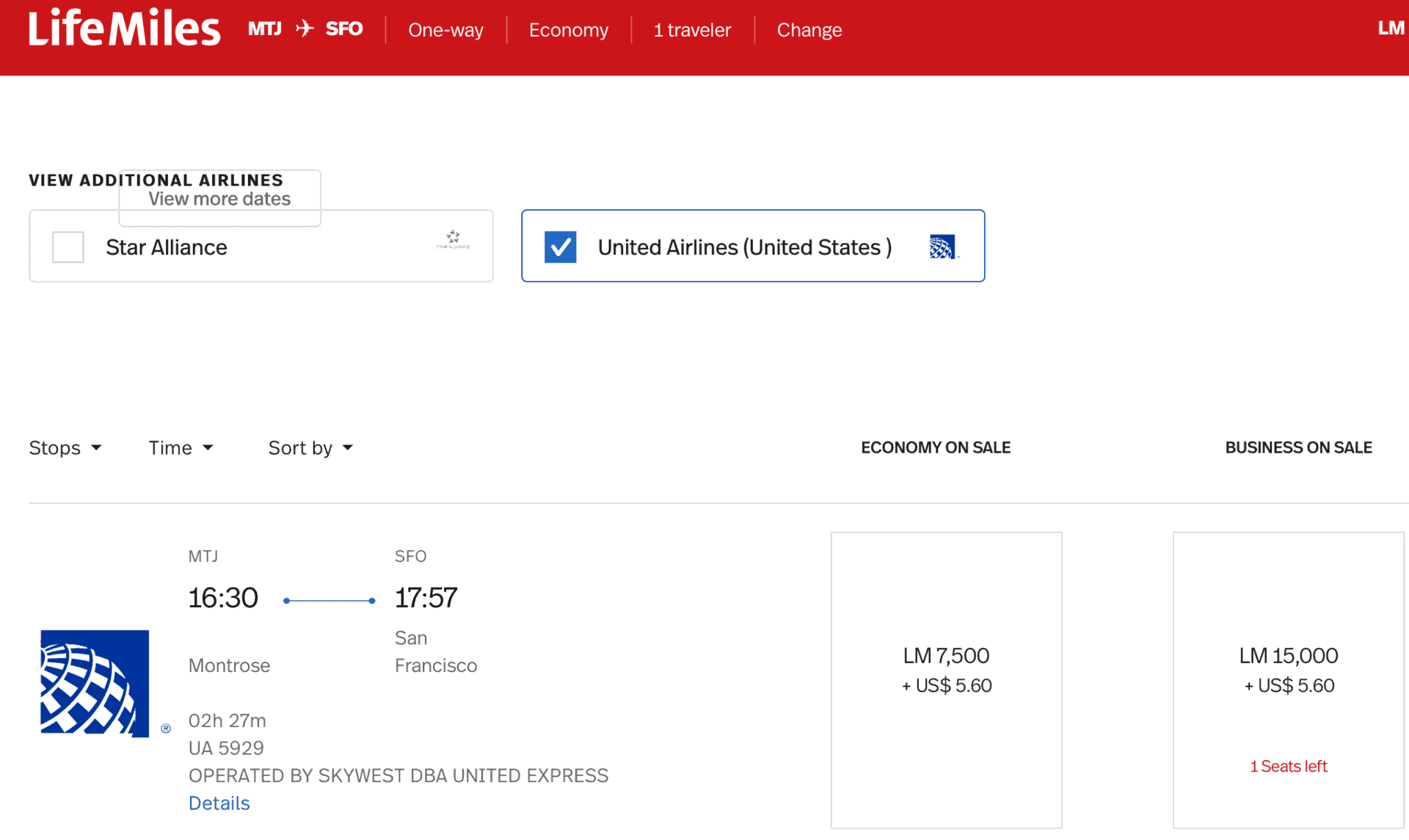Expand the Sort by dropdown
Image resolution: width=1409 pixels, height=840 pixels.
[x=311, y=448]
